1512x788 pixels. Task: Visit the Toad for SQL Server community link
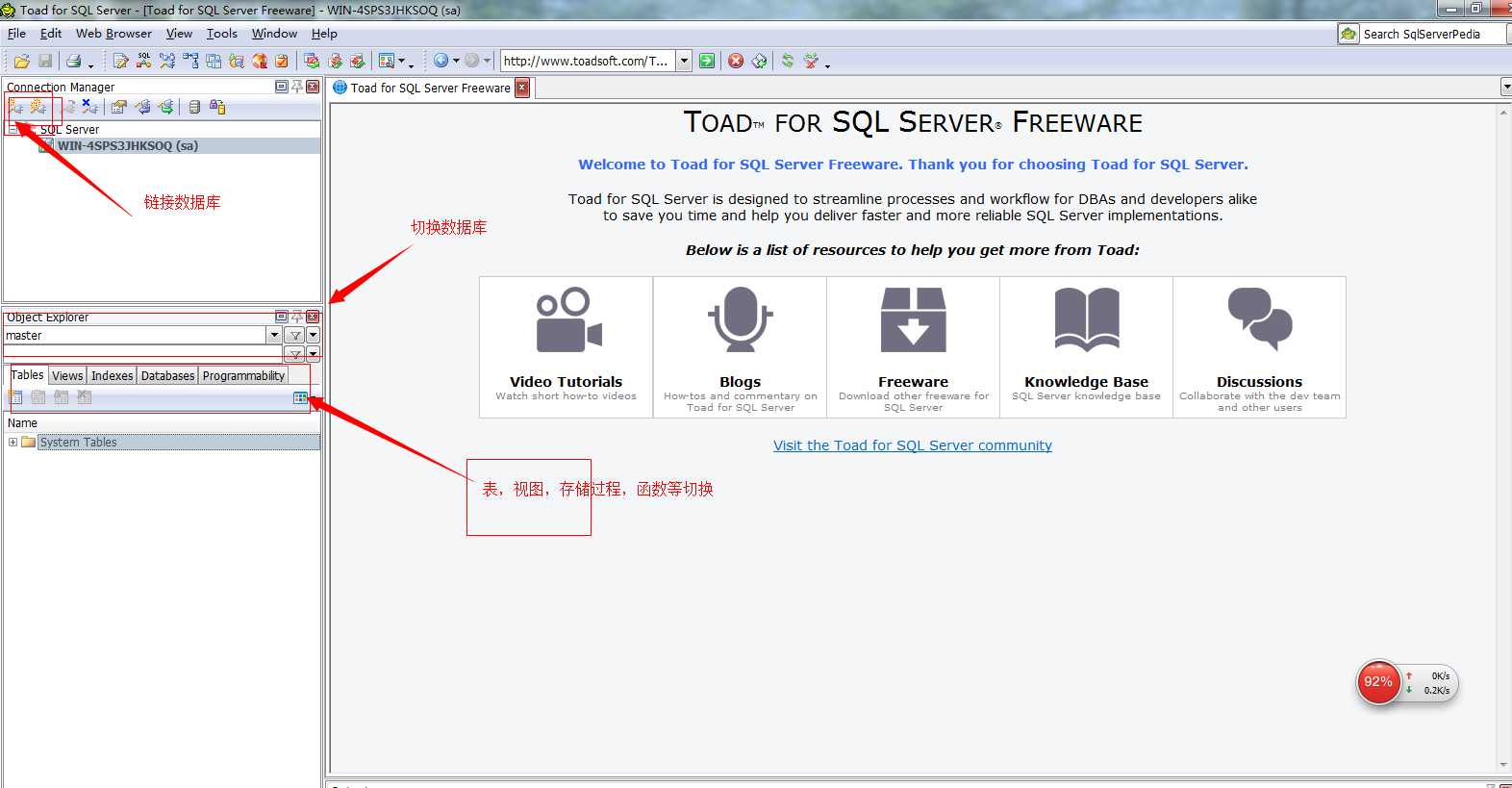[913, 445]
